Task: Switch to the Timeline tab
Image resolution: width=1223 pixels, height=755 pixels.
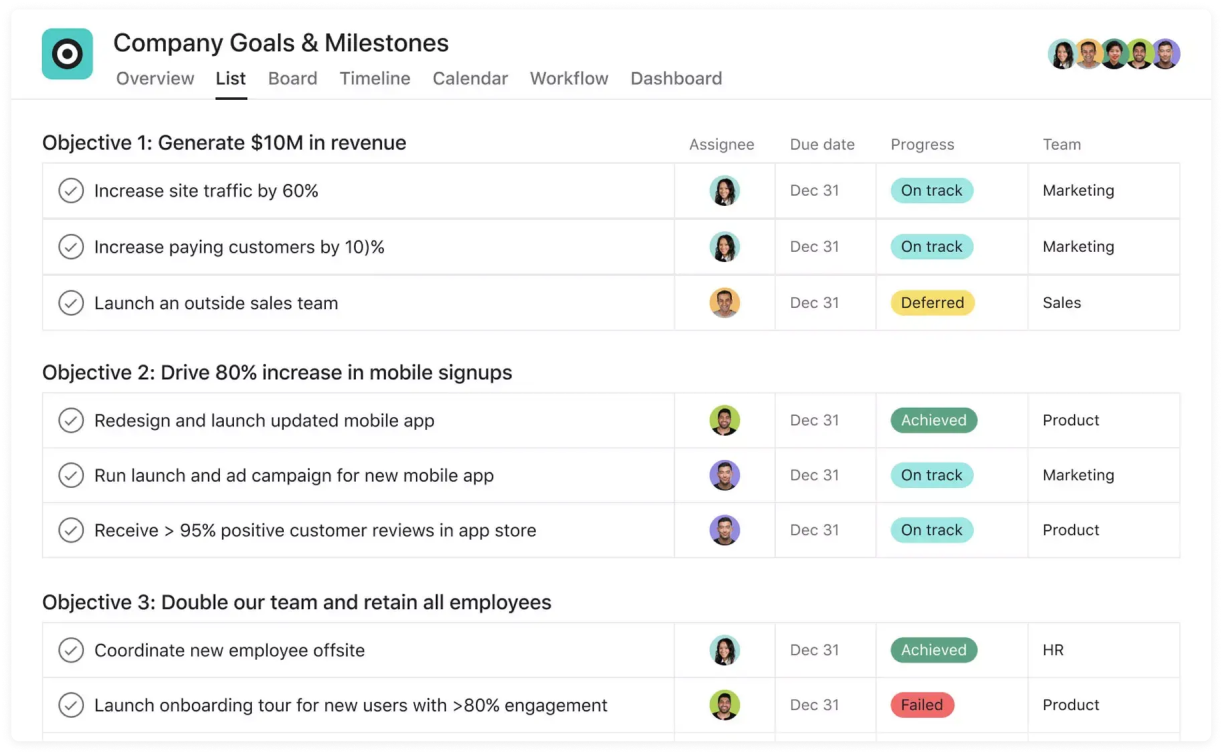Action: [x=375, y=78]
